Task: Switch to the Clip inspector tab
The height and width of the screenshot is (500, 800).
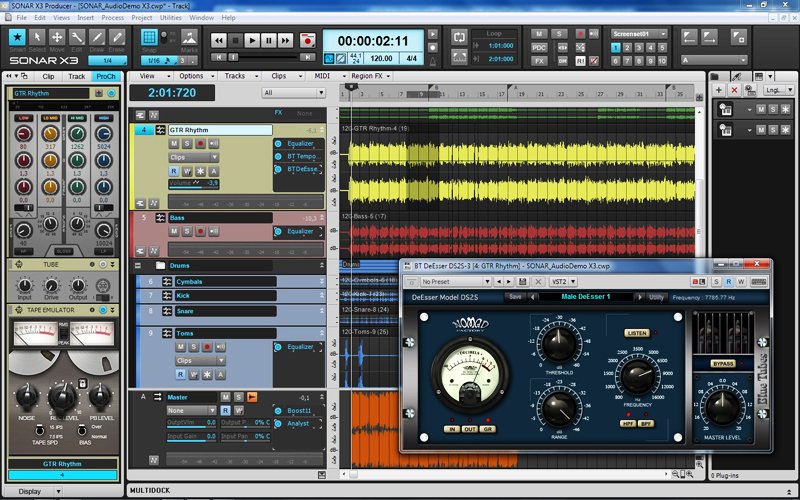Action: point(48,77)
